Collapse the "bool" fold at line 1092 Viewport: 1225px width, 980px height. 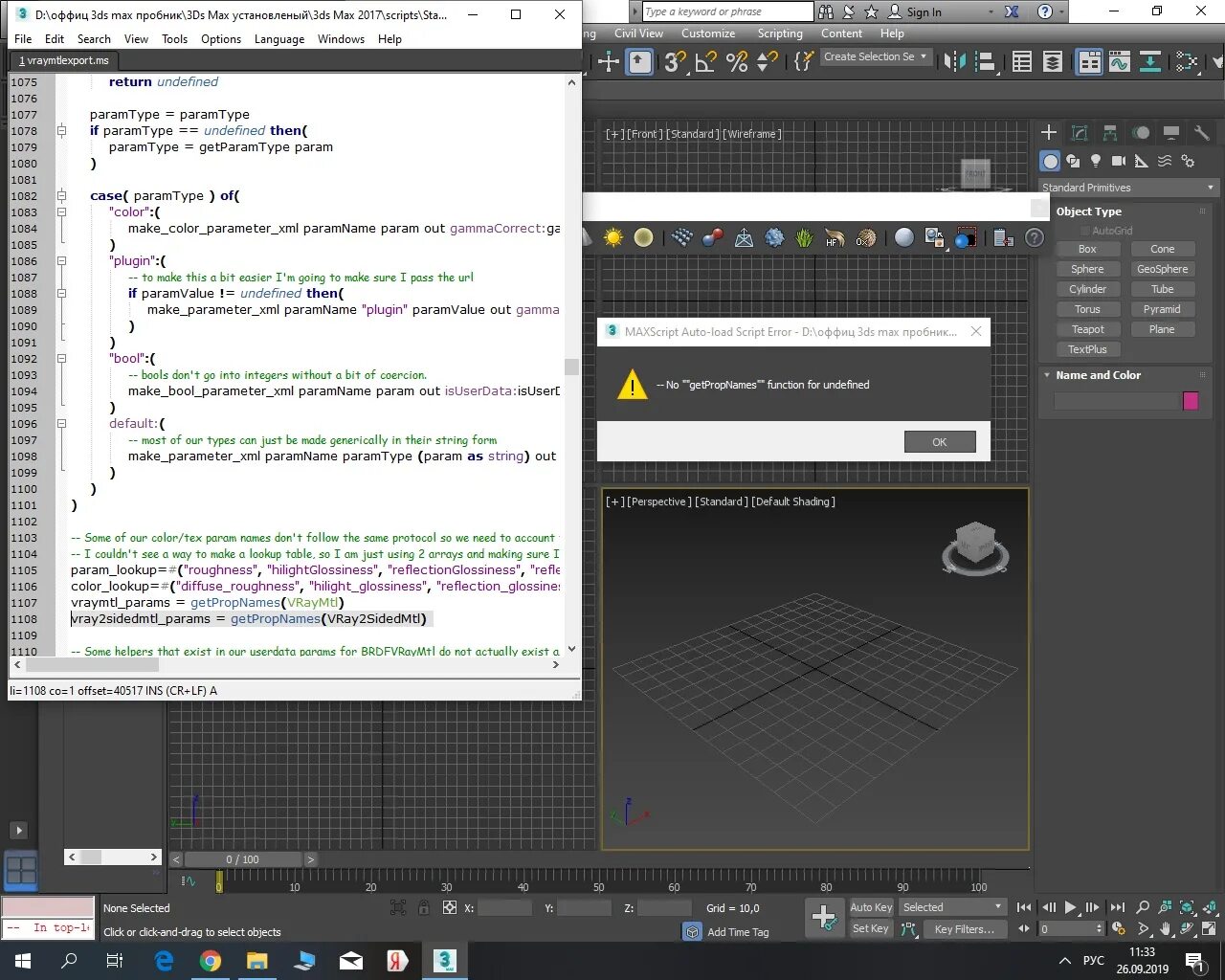(61, 358)
